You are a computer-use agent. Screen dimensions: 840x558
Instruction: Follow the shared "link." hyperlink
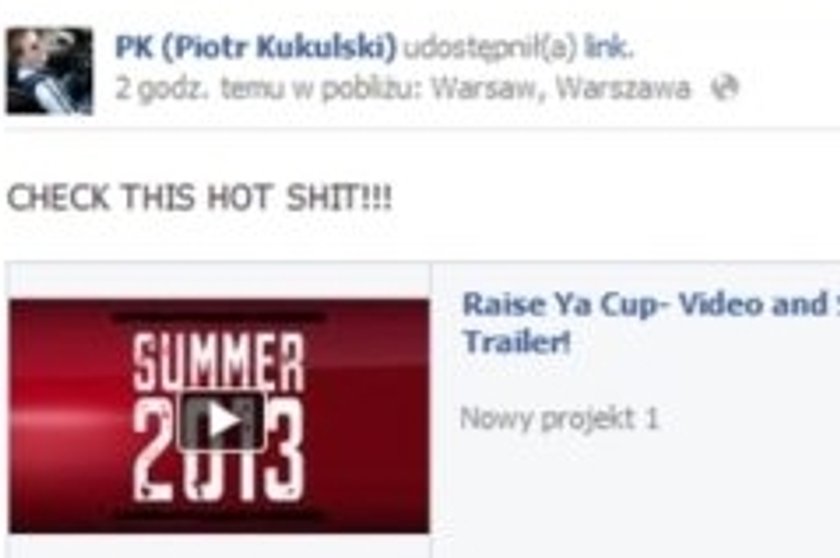(609, 47)
